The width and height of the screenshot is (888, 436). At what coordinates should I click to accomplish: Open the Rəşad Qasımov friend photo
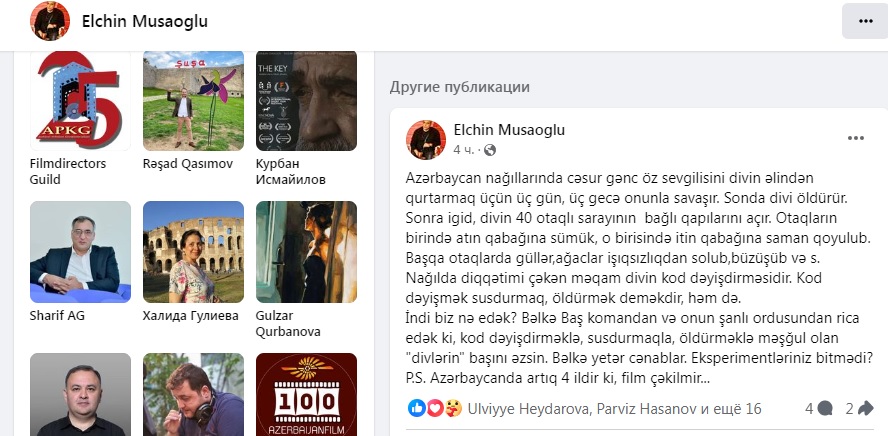point(193,100)
